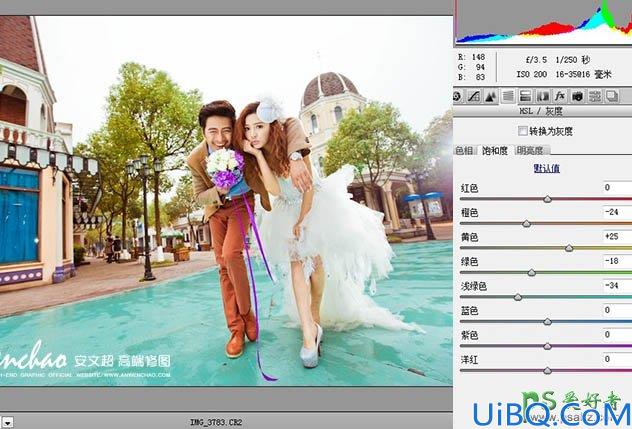Screen dimensions: 632x429
Task: Click the 洋红 slider label
Action: tap(470, 360)
